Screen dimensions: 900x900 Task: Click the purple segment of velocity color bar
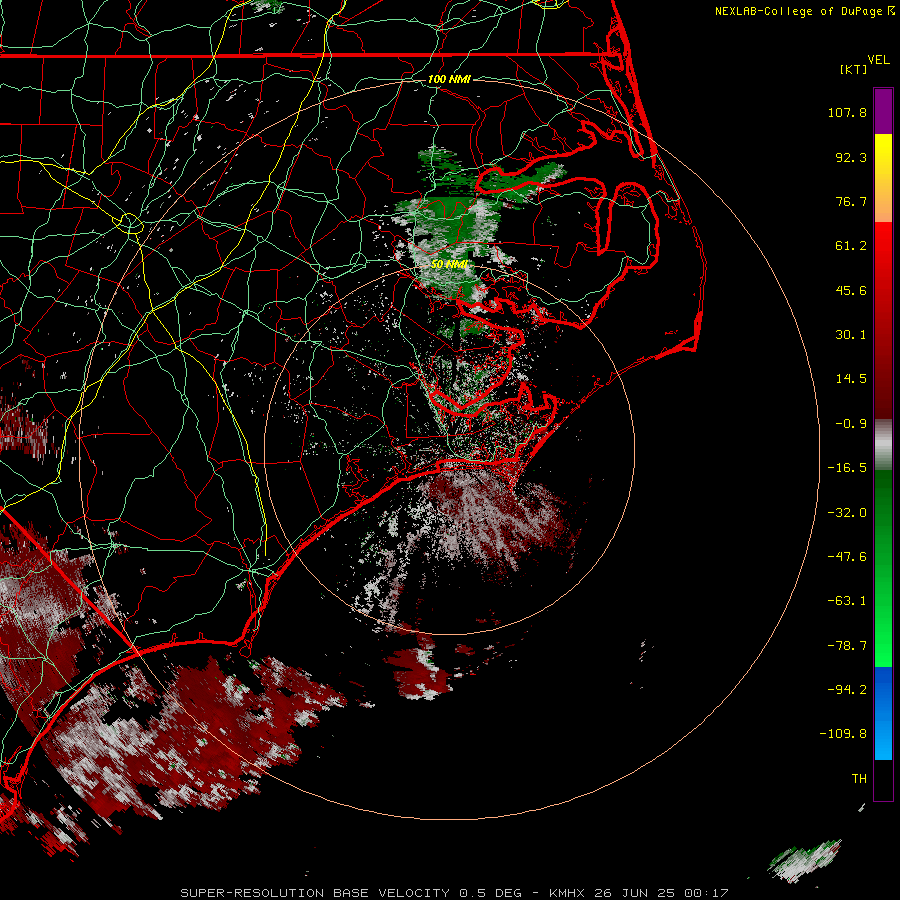pyautogui.click(x=883, y=112)
